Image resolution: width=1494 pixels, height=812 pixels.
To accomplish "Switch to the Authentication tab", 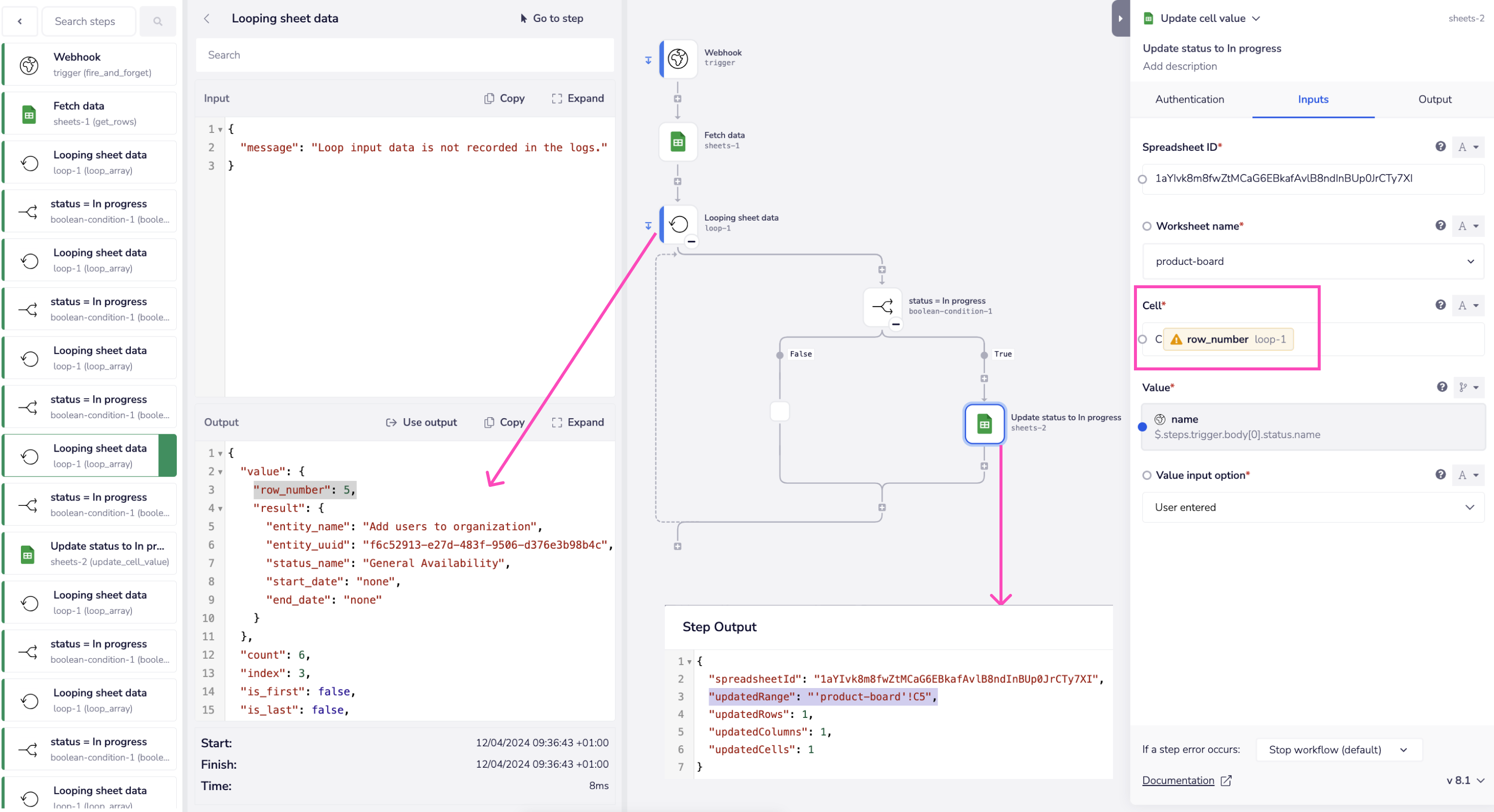I will point(1190,99).
